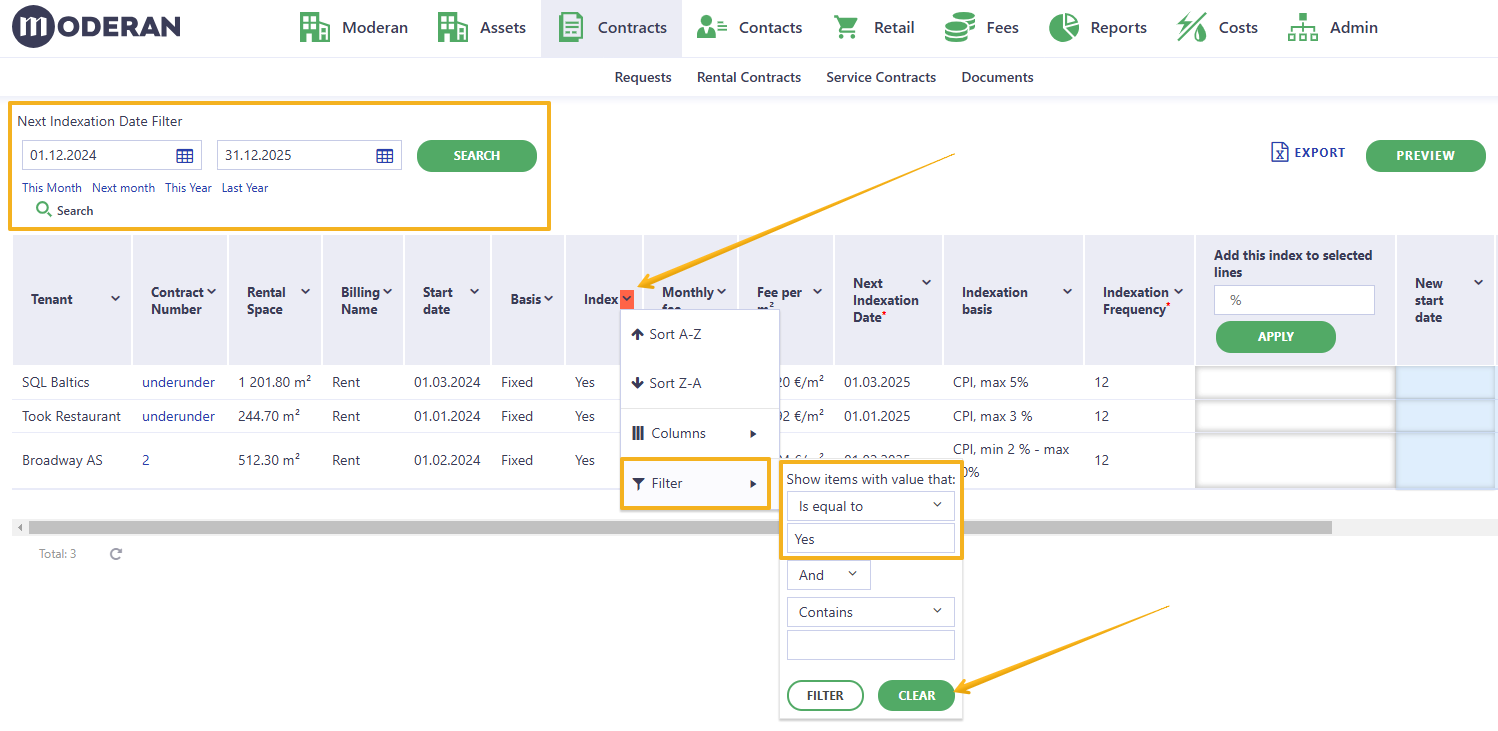Click the Fees coins icon
Image resolution: width=1498 pixels, height=731 pixels.
coord(960,27)
